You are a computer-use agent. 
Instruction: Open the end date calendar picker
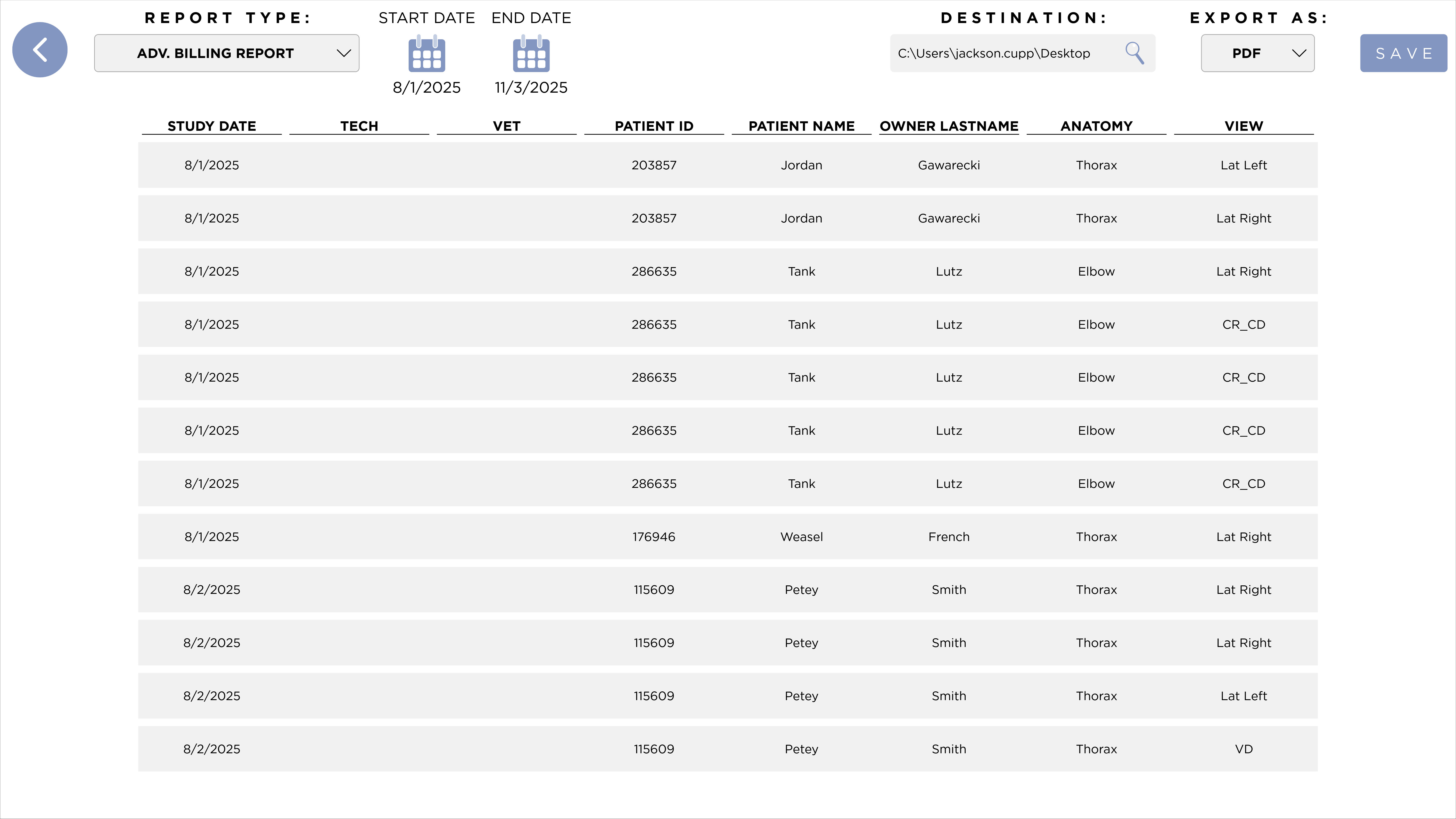pos(531,54)
